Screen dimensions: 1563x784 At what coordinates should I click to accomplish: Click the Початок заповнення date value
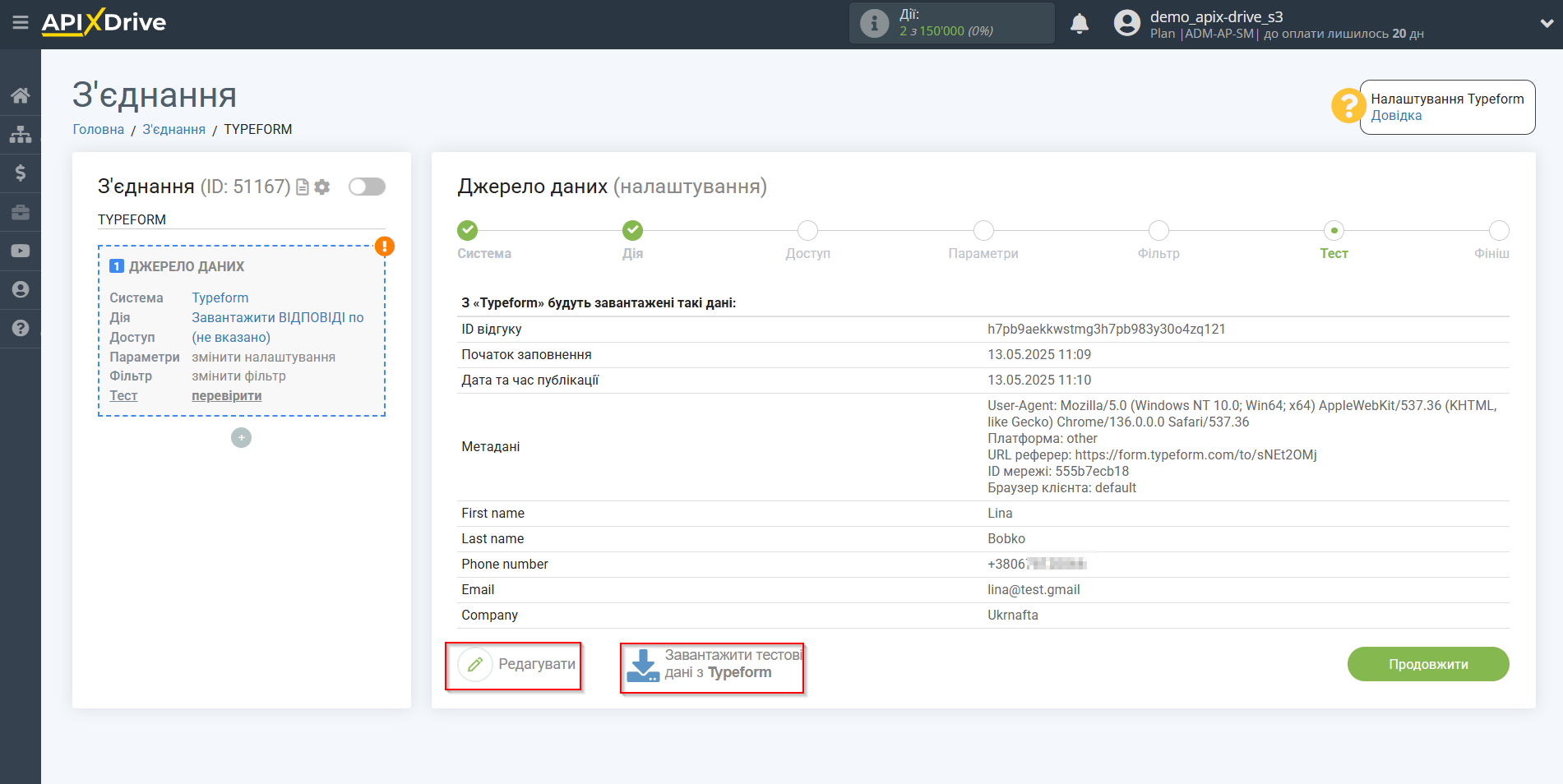[1039, 354]
